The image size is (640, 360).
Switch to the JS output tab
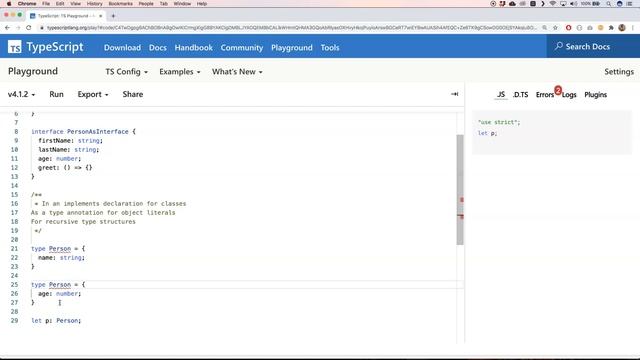point(501,94)
